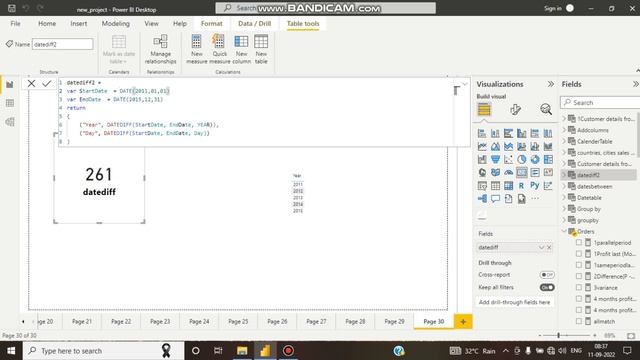
Task: Open Manage relationships
Action: tap(160, 49)
